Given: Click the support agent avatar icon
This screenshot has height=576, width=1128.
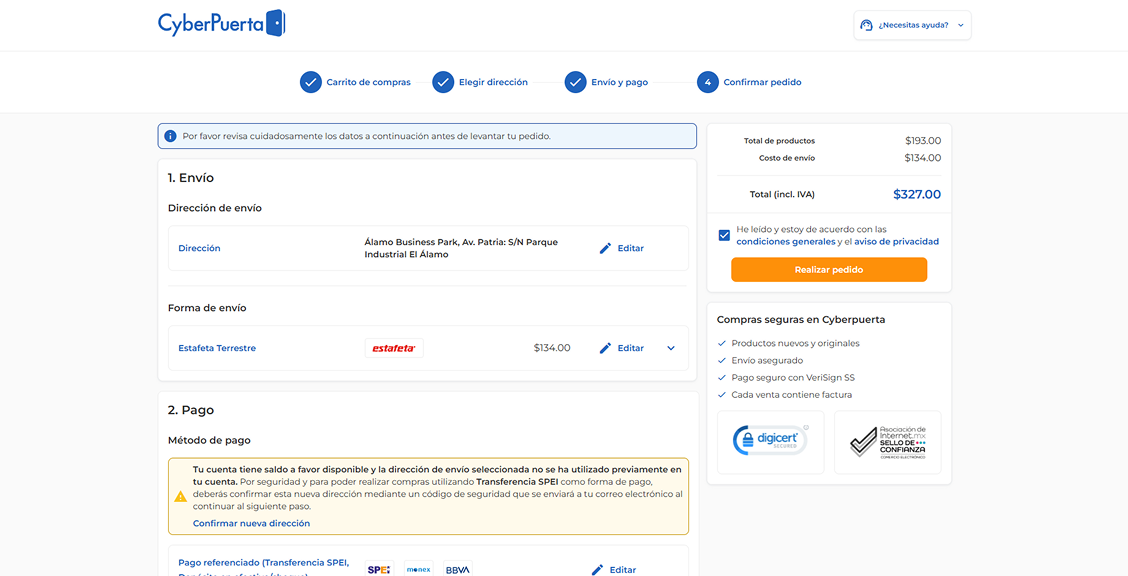Looking at the screenshot, I should point(865,24).
